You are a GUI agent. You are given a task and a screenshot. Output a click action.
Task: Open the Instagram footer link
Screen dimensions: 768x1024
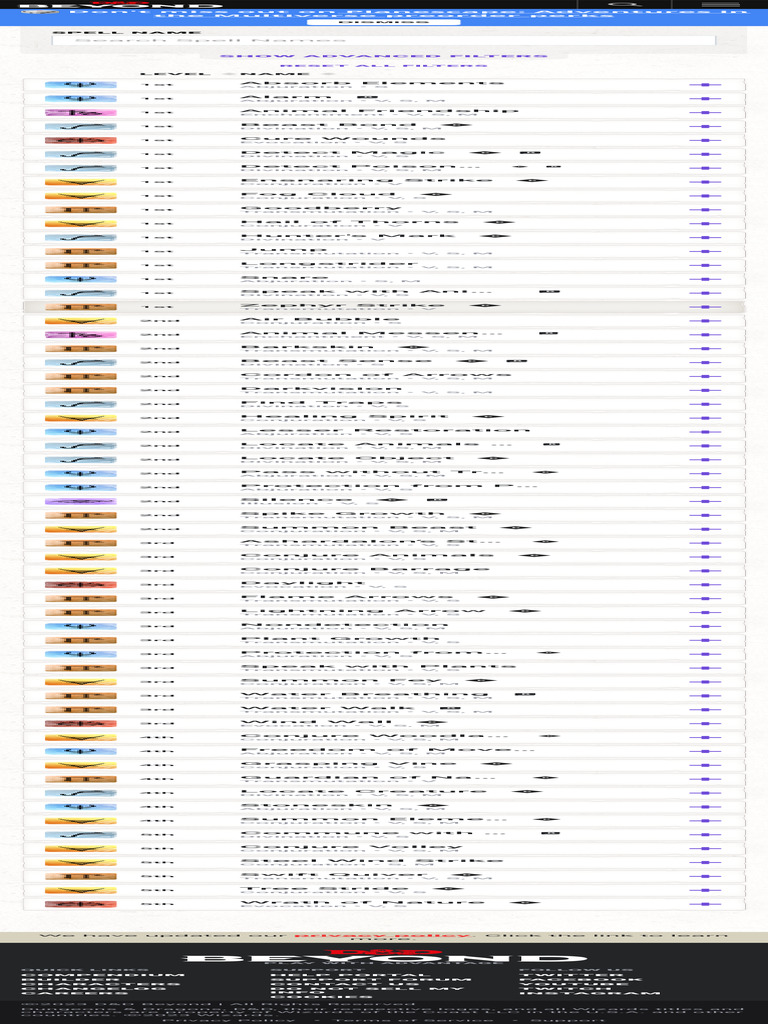[590, 993]
